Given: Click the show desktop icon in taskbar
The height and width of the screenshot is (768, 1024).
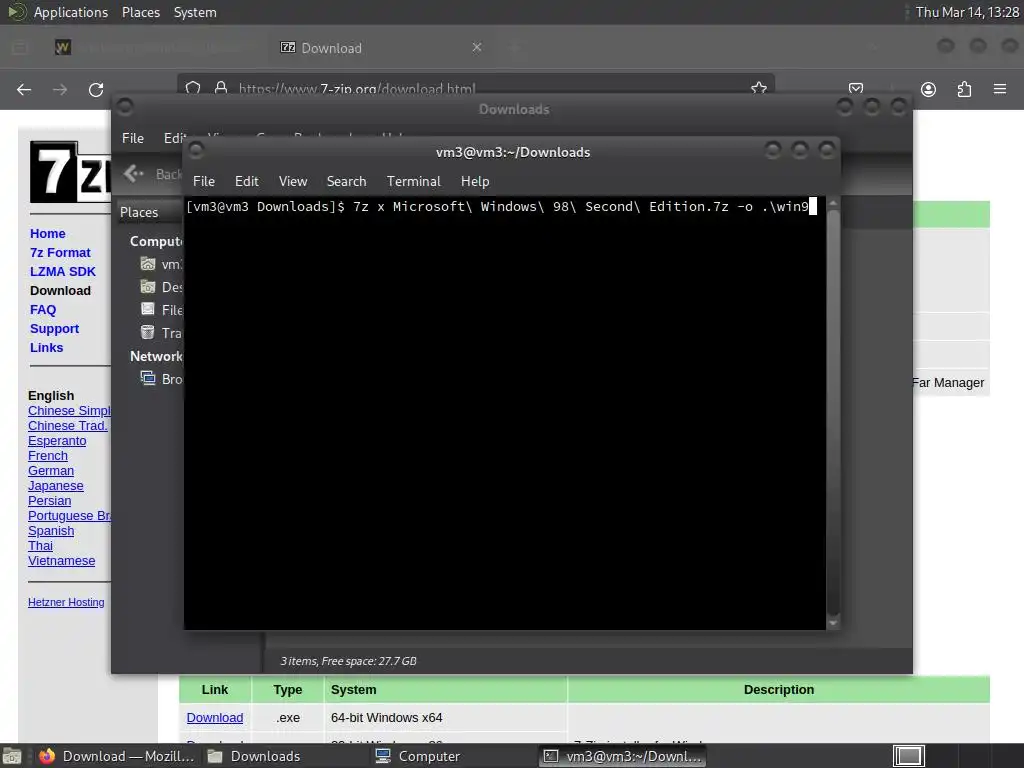Looking at the screenshot, I should click(12, 756).
